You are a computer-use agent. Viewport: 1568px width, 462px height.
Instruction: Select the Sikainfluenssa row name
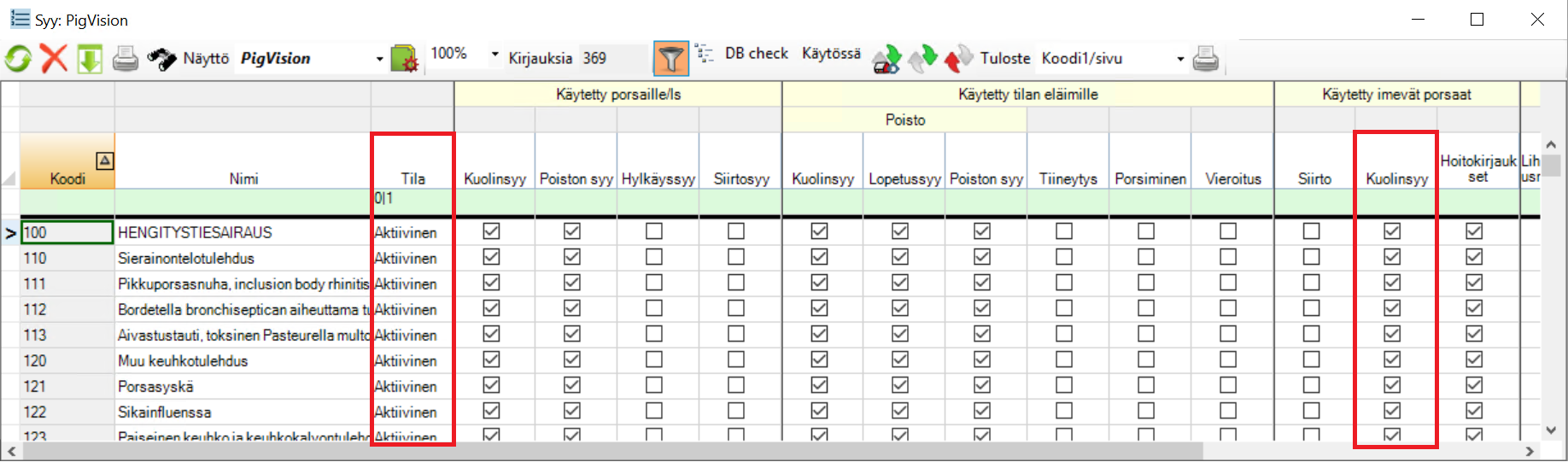[x=165, y=412]
